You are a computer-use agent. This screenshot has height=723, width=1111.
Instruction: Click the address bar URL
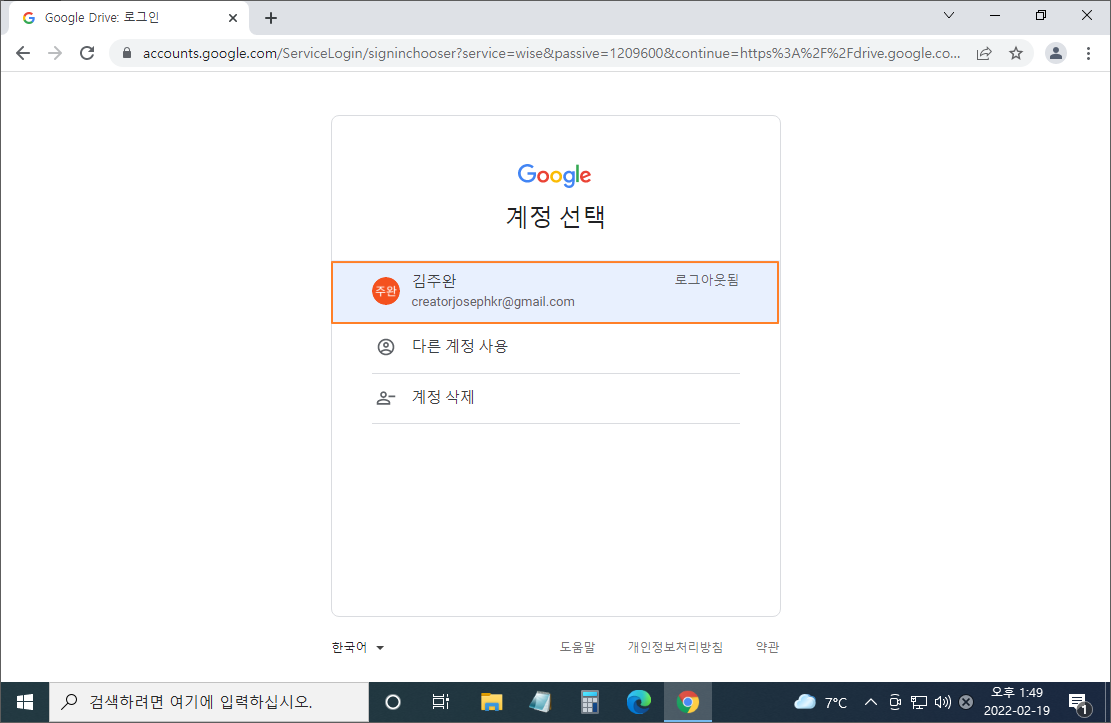tap(551, 53)
